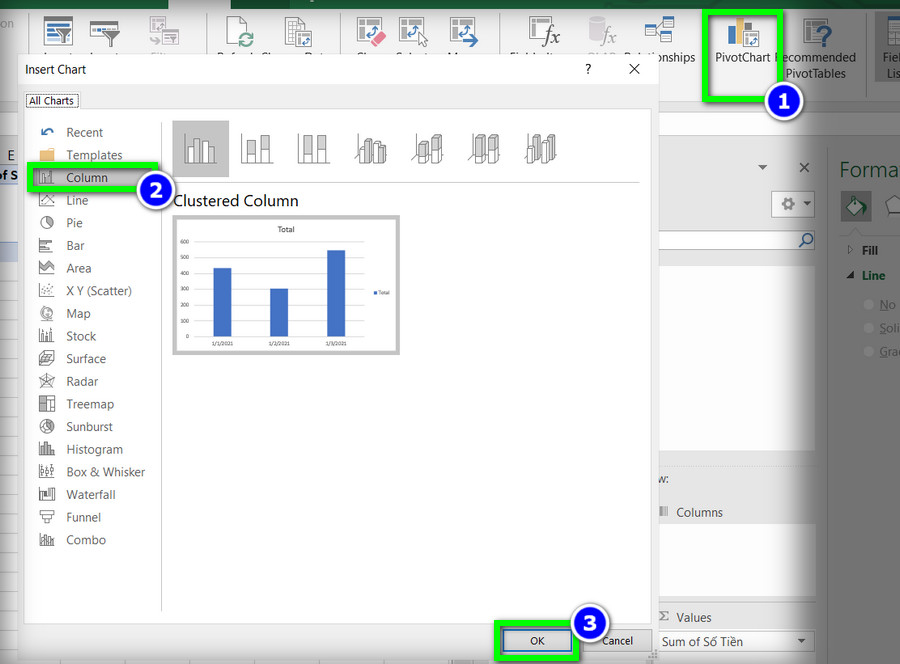Screen dimensions: 900x664
Task: Click the Clear PivotTable ribbon icon
Action: [370, 32]
